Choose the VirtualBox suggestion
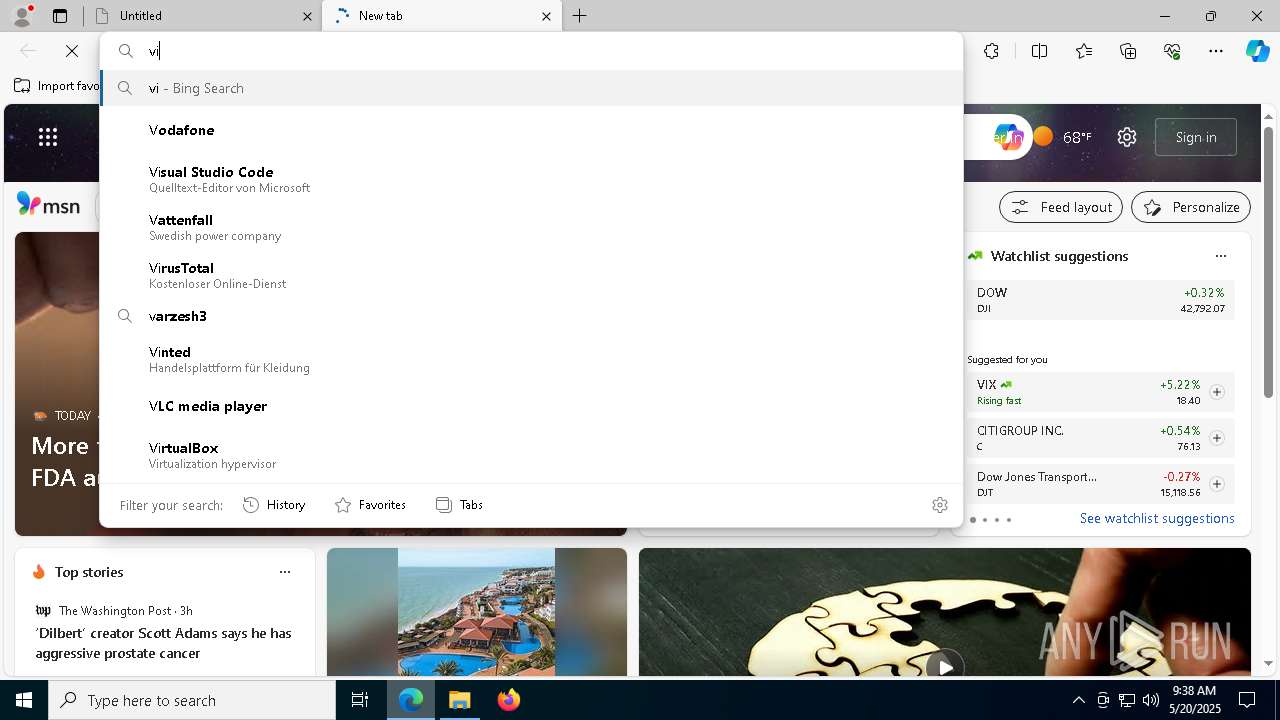The height and width of the screenshot is (720, 1280). pos(531,455)
